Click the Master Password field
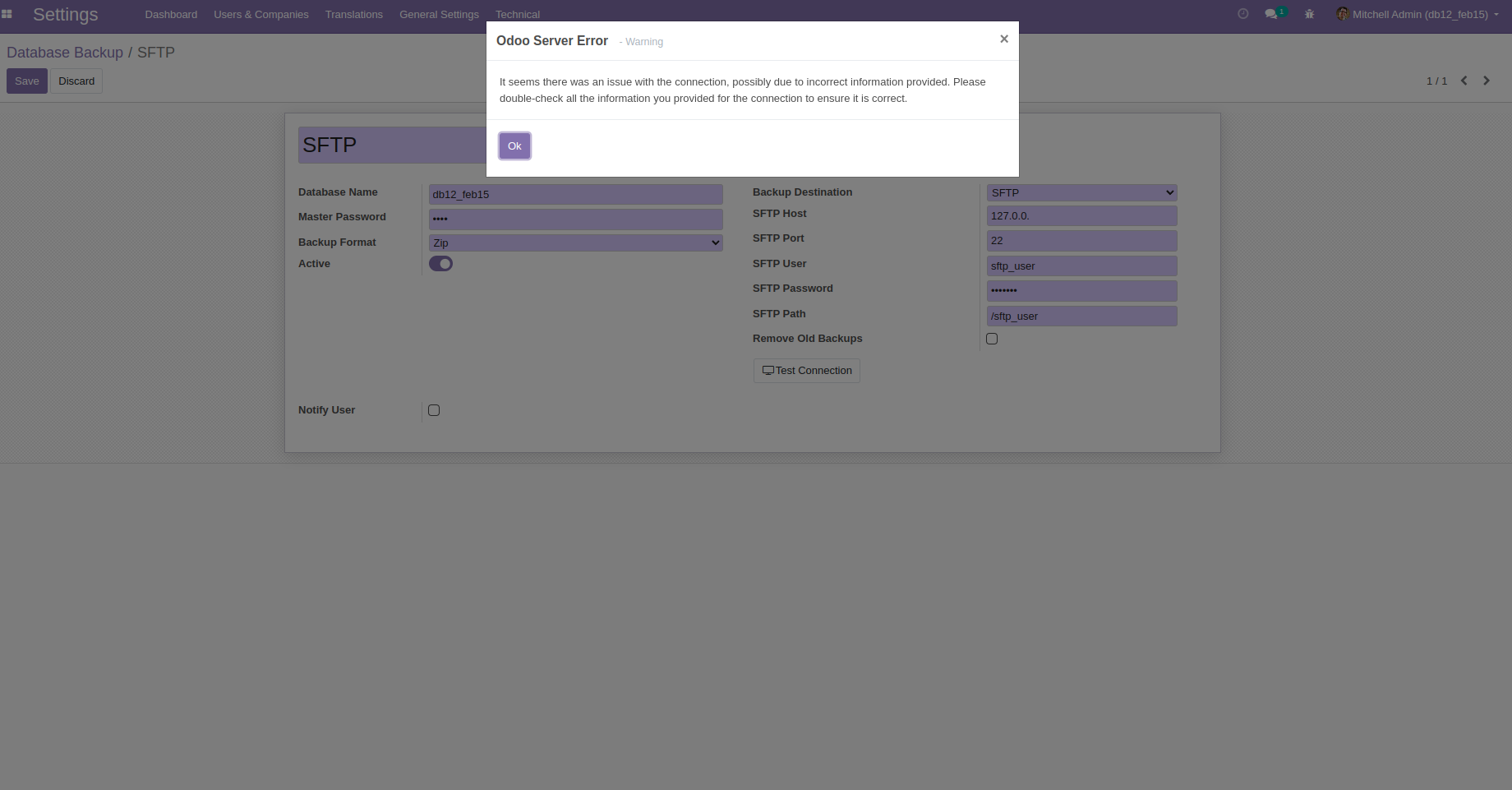This screenshot has width=1512, height=790. pos(576,219)
